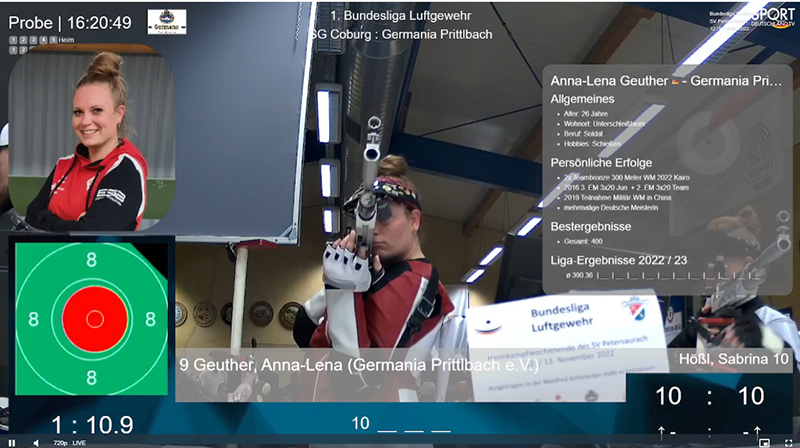Mute the stream with the speaker icon
The width and height of the screenshot is (800, 448).
click(x=36, y=443)
